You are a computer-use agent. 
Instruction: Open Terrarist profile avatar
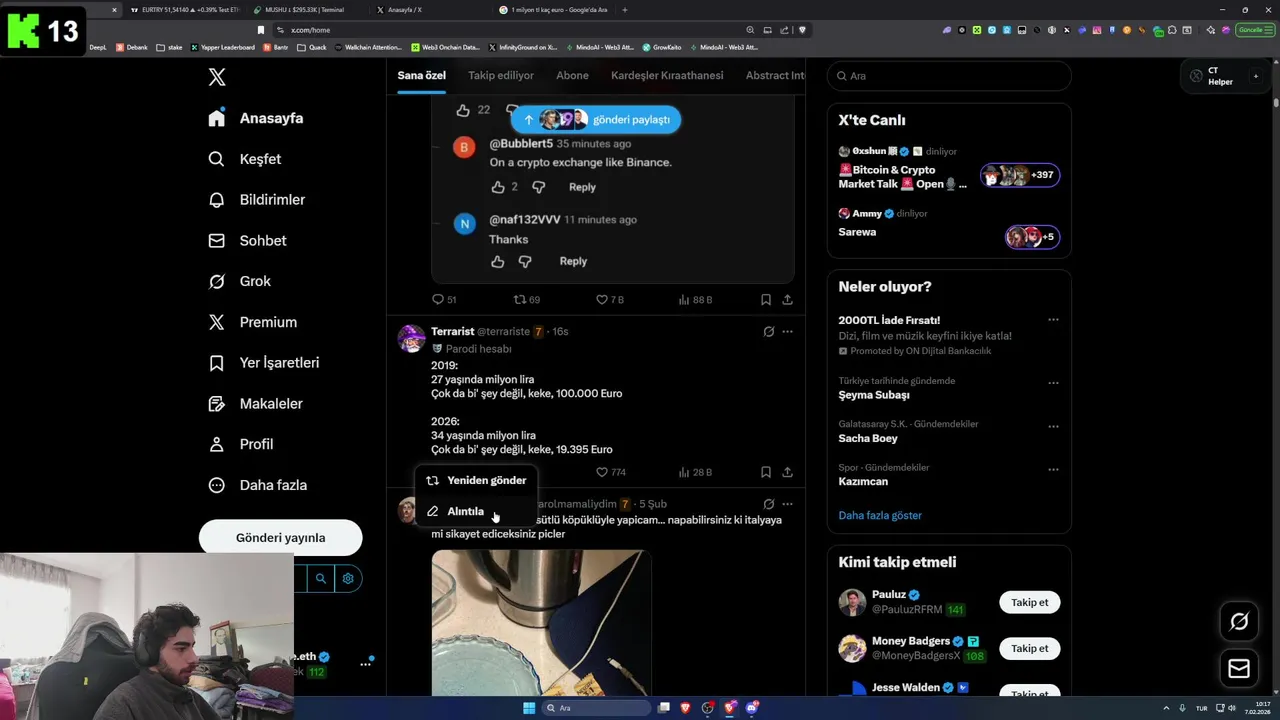tap(411, 338)
